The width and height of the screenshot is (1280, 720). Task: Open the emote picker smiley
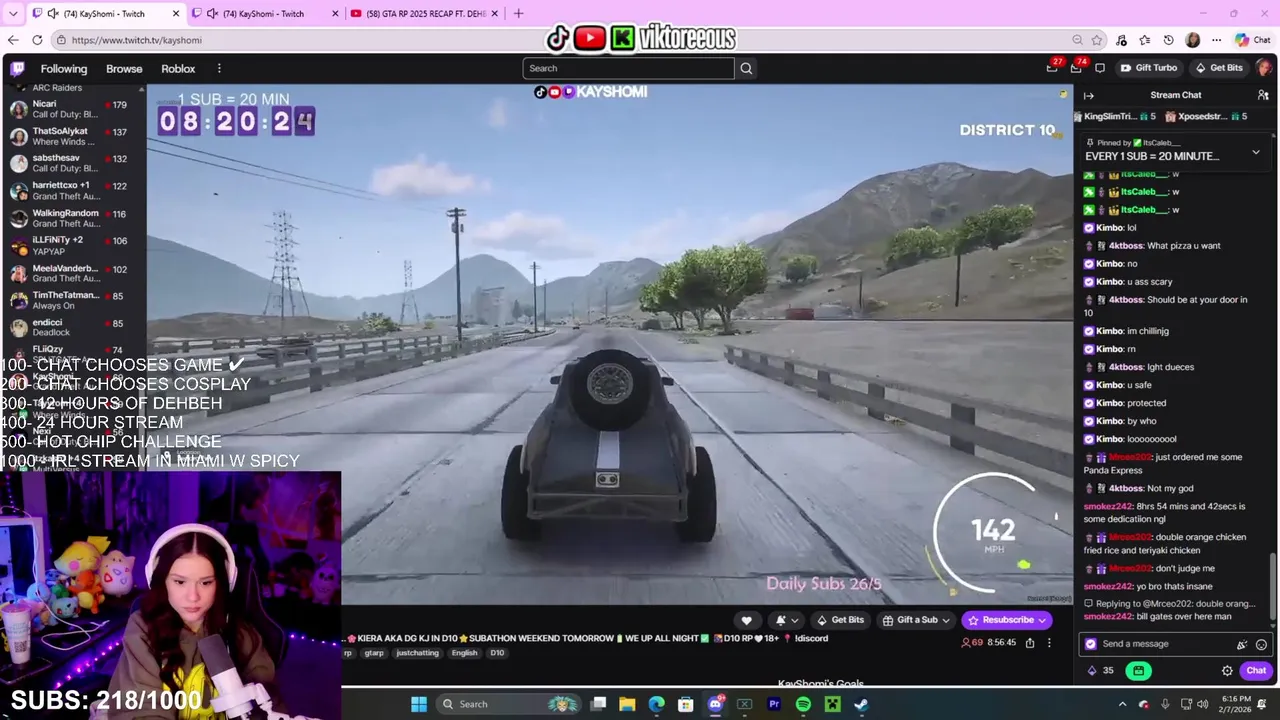(x=1261, y=645)
